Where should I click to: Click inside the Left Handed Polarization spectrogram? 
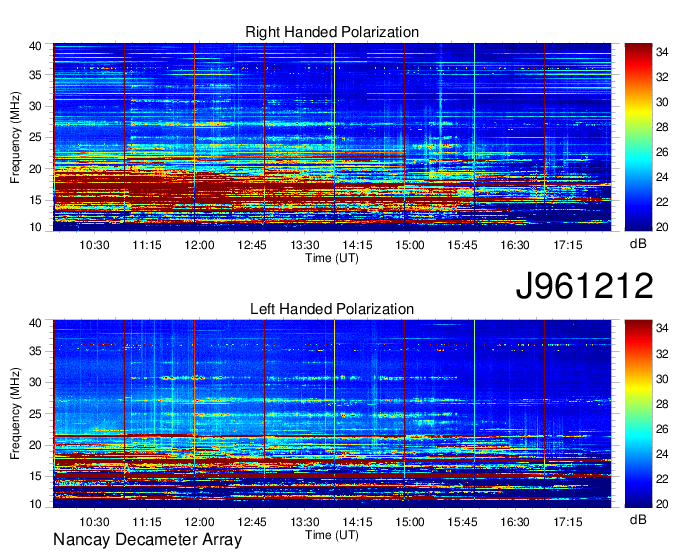click(332, 414)
